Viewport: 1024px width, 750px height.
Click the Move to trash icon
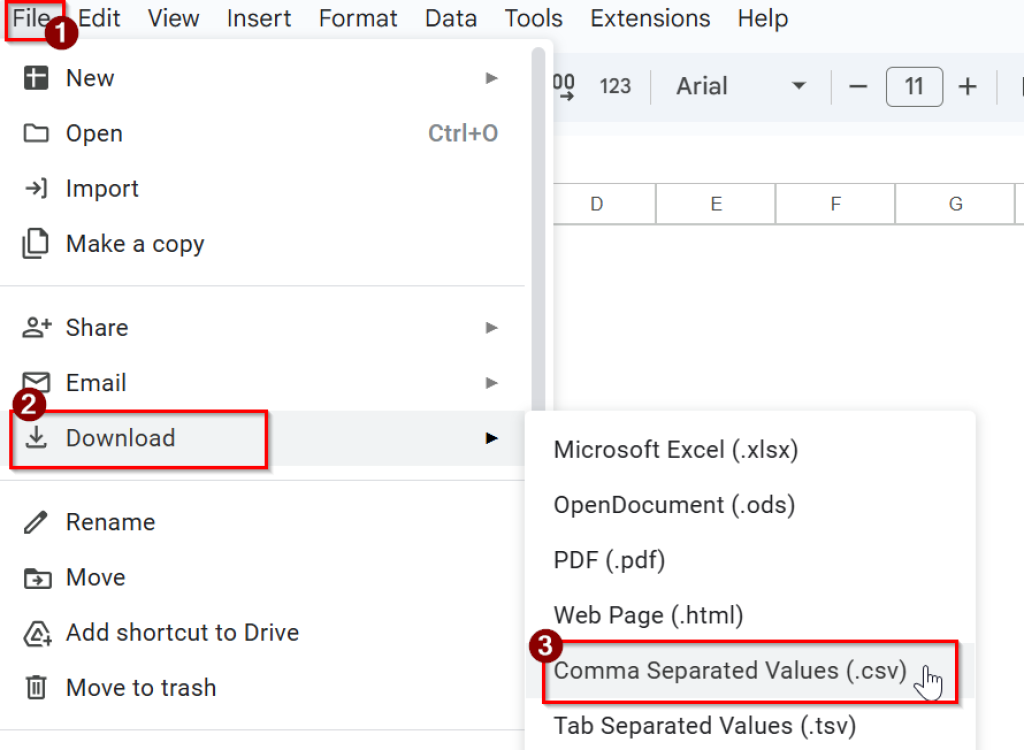coord(36,688)
